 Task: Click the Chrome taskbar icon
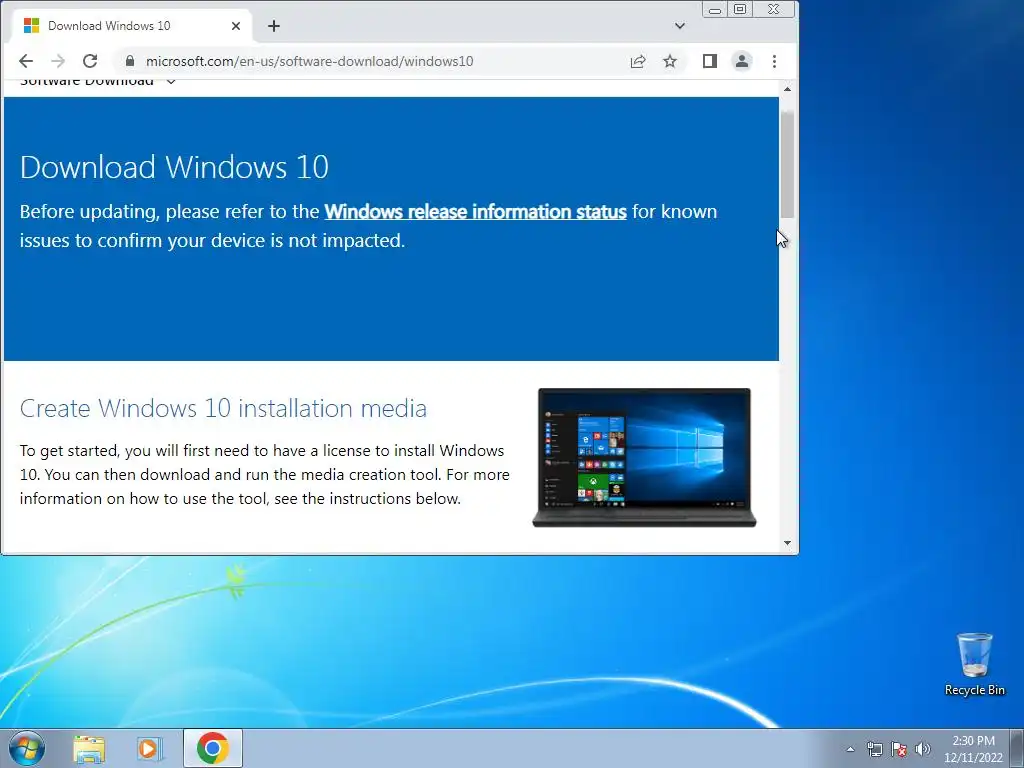(x=212, y=748)
